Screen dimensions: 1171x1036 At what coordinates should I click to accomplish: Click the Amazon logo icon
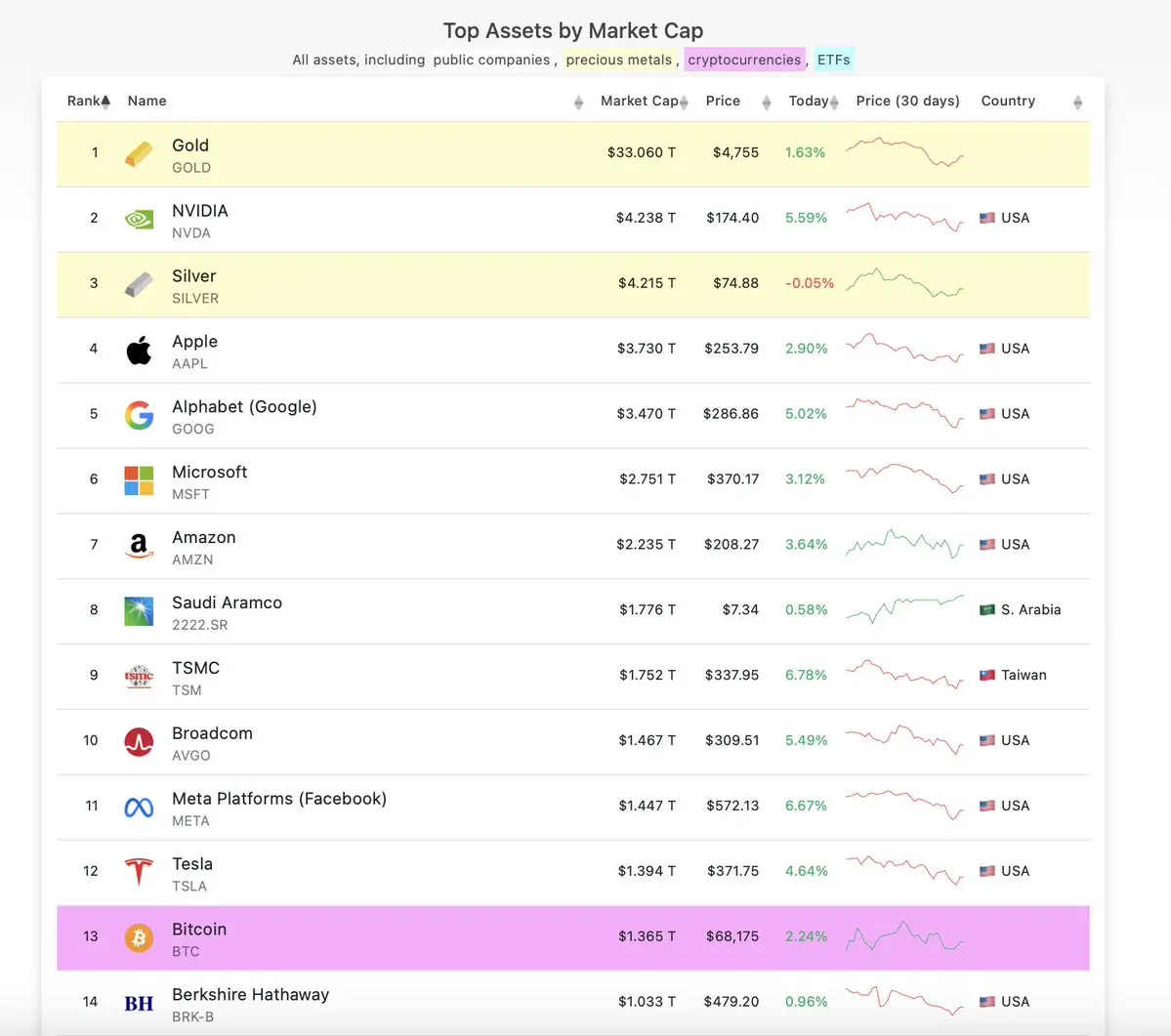click(139, 546)
